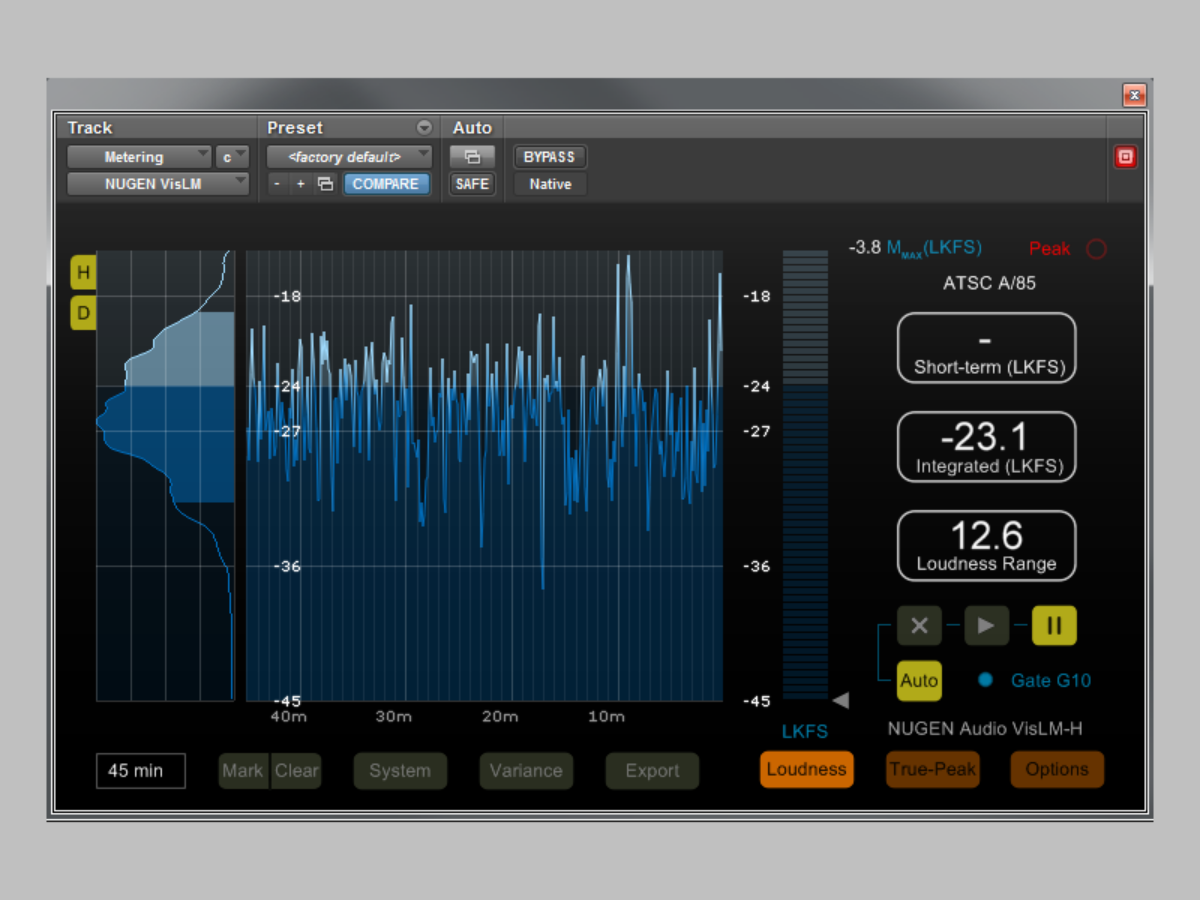Click the System button
The width and height of the screenshot is (1200, 900).
[400, 771]
